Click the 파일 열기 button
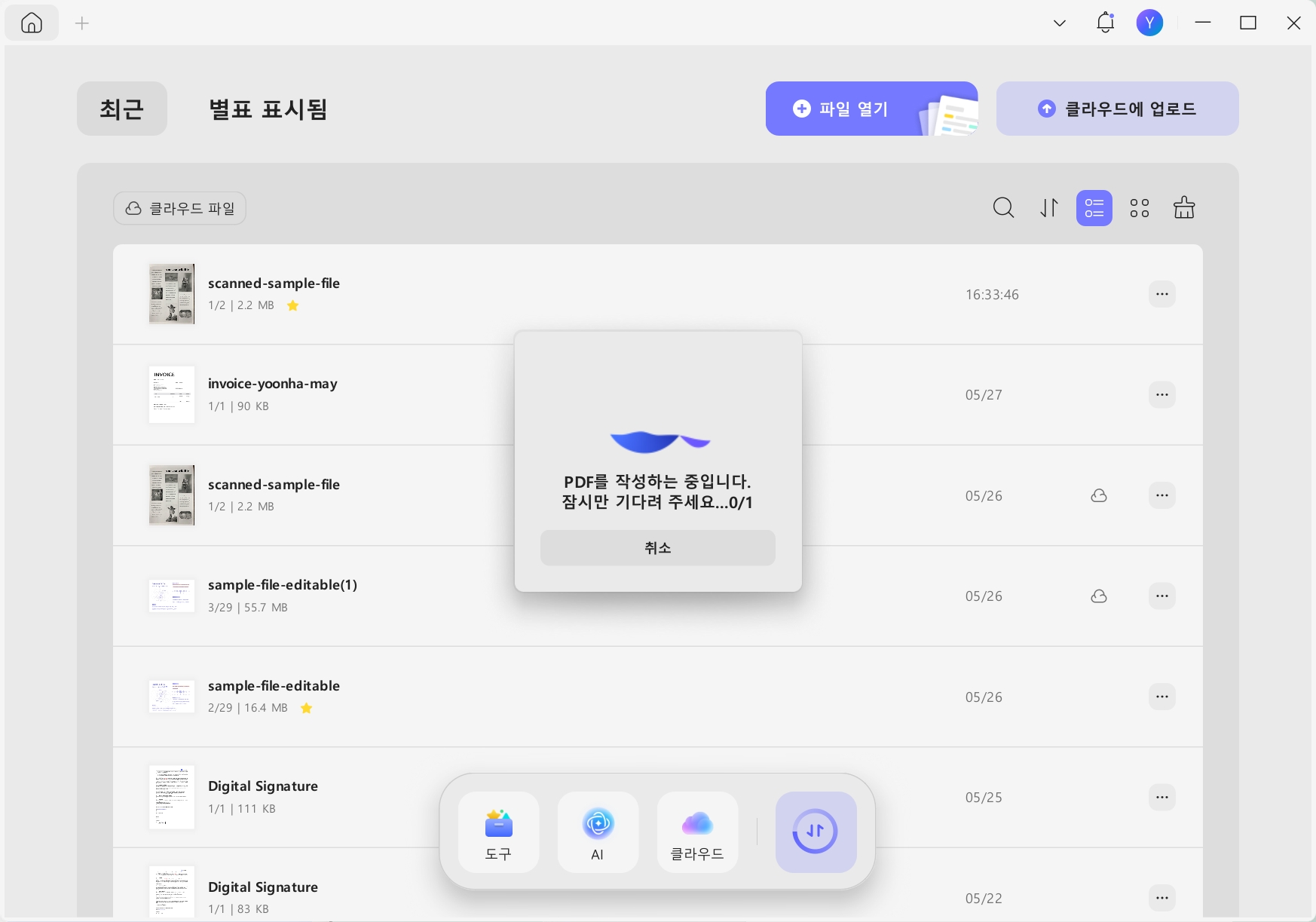 point(872,109)
